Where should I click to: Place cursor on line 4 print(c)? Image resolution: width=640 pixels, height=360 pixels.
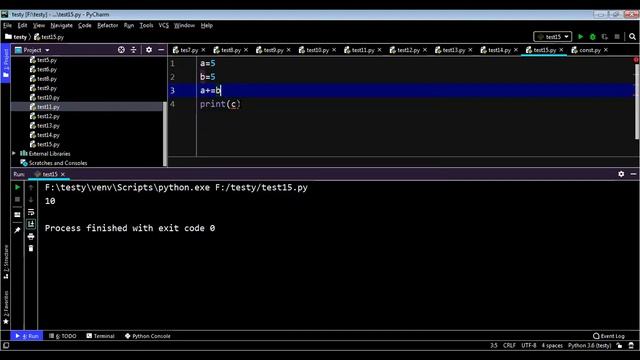220,104
